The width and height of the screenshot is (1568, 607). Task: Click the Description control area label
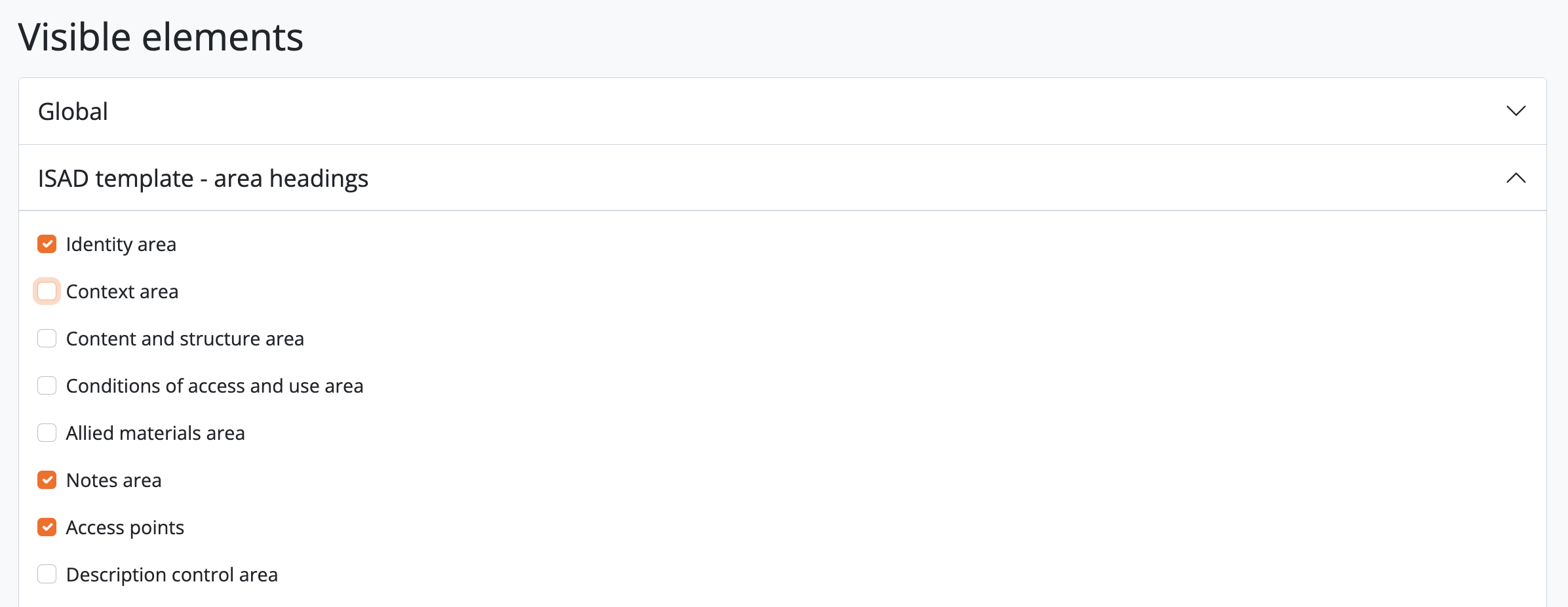click(172, 575)
